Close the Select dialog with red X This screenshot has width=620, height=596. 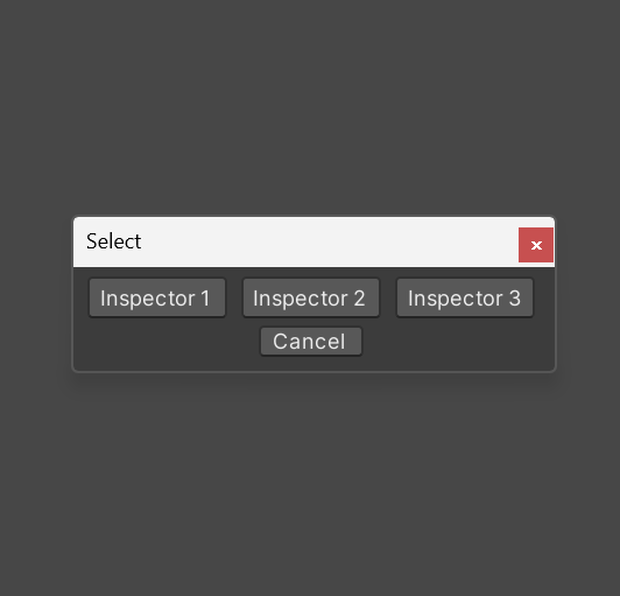(536, 245)
